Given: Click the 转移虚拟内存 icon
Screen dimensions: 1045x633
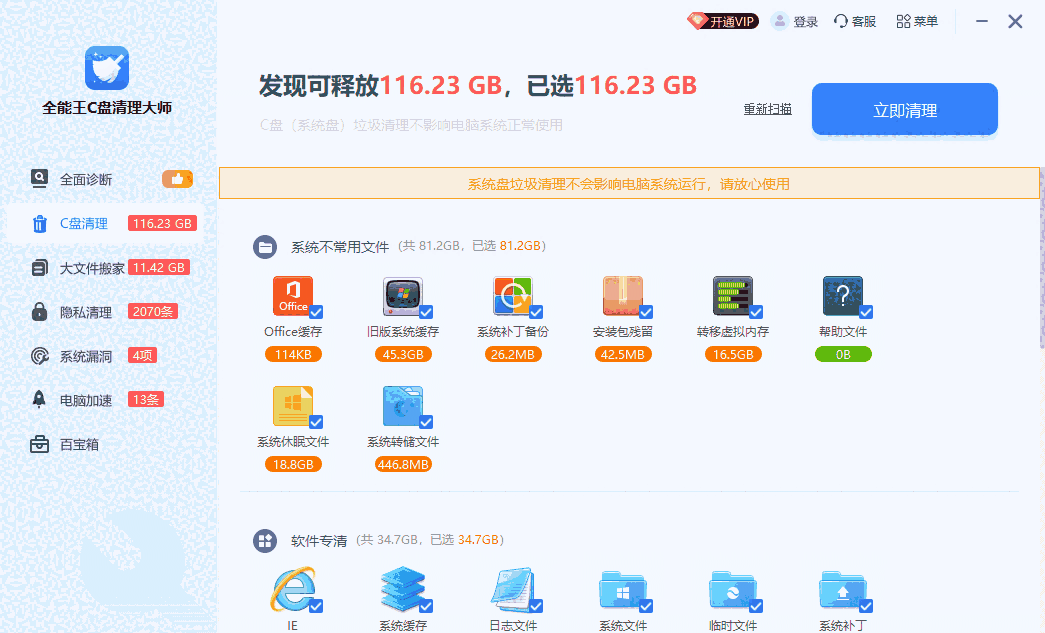Looking at the screenshot, I should click(733, 296).
